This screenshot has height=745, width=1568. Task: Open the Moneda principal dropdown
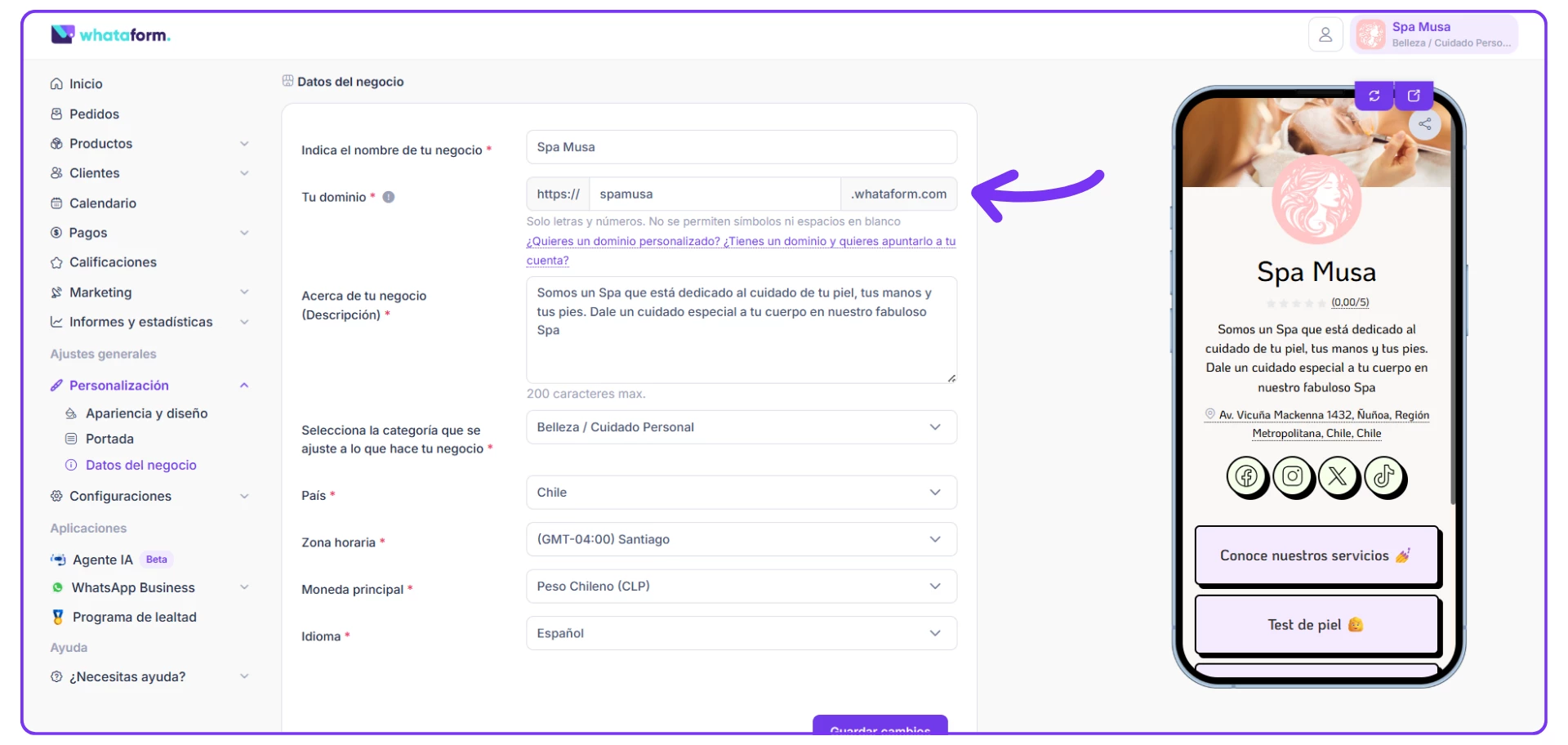(741, 587)
